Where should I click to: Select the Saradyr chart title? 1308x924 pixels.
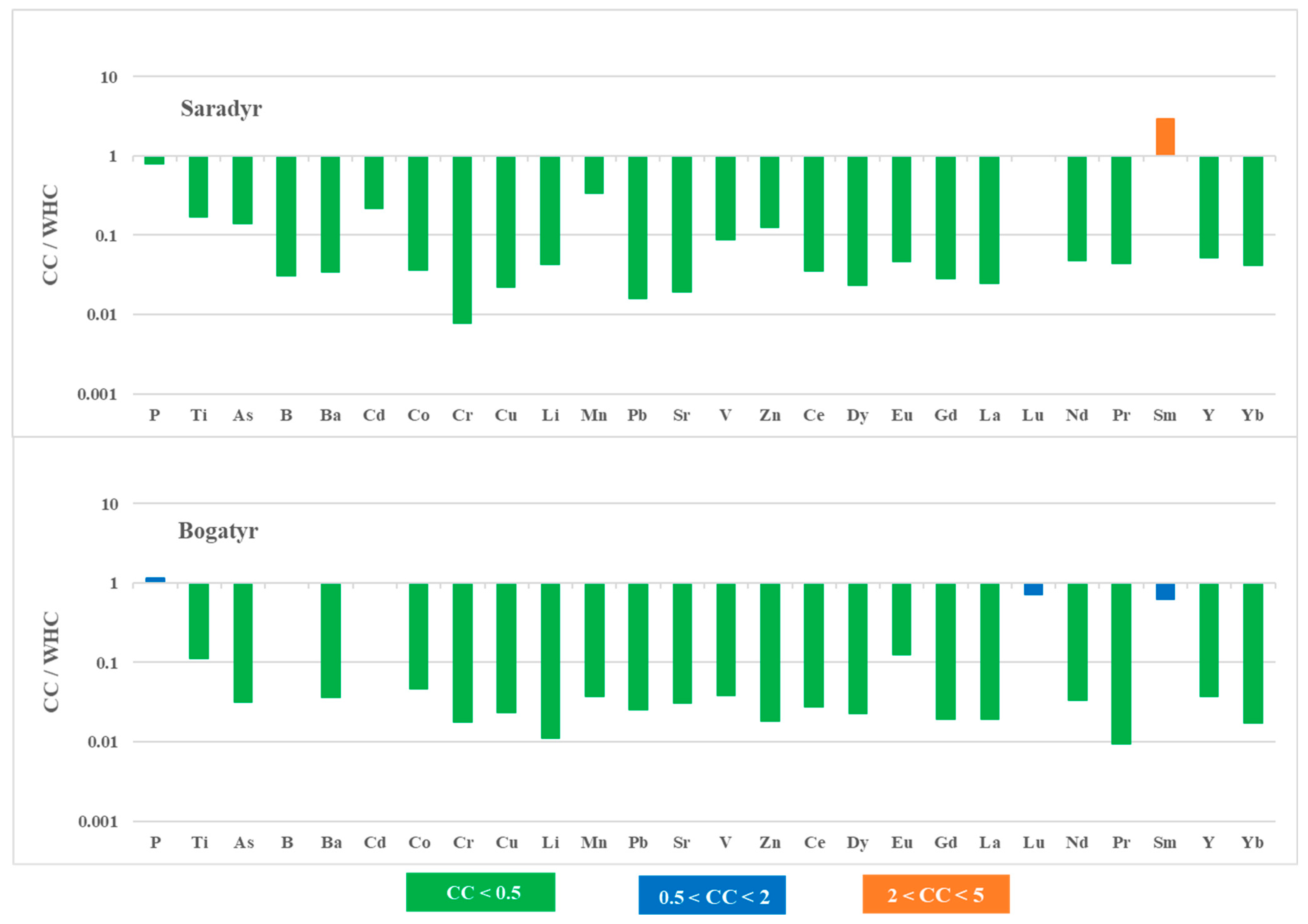point(221,108)
